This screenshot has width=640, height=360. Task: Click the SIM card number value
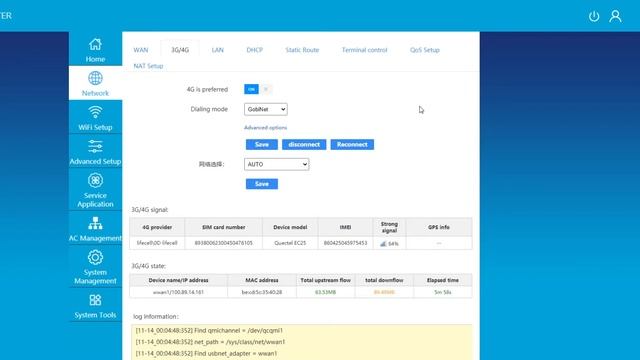(223, 243)
